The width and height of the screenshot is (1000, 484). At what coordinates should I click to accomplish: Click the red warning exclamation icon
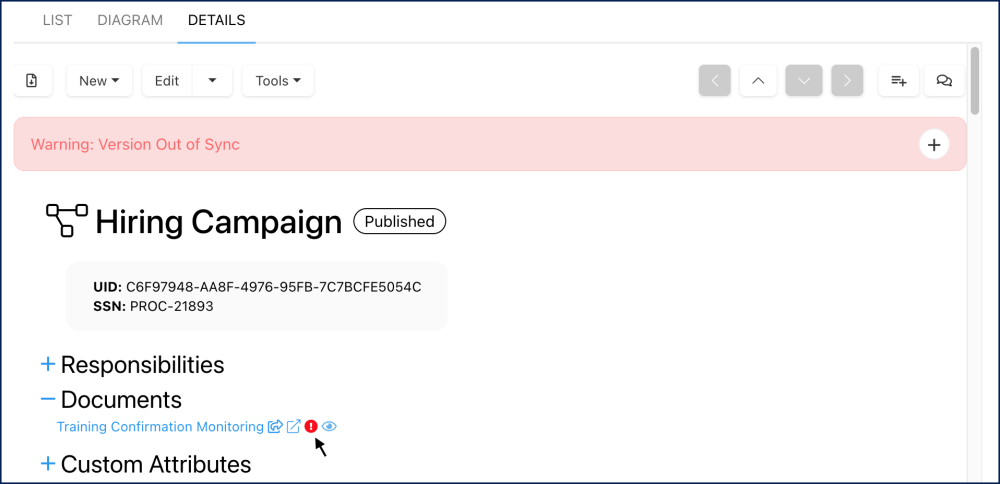(x=311, y=427)
